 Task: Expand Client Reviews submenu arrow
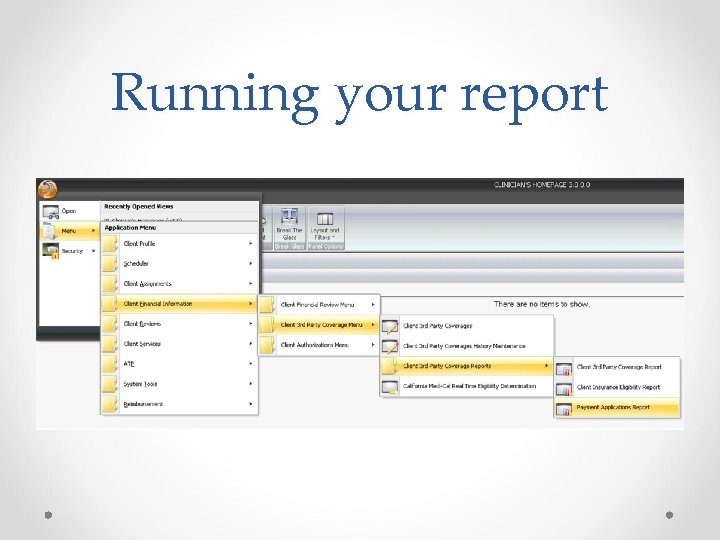(x=251, y=324)
